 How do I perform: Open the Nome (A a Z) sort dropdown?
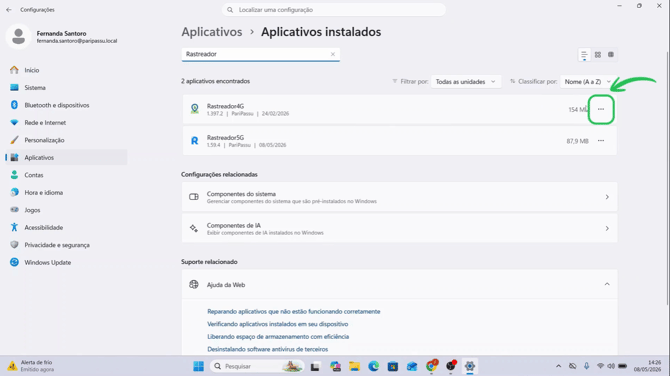[x=588, y=82]
